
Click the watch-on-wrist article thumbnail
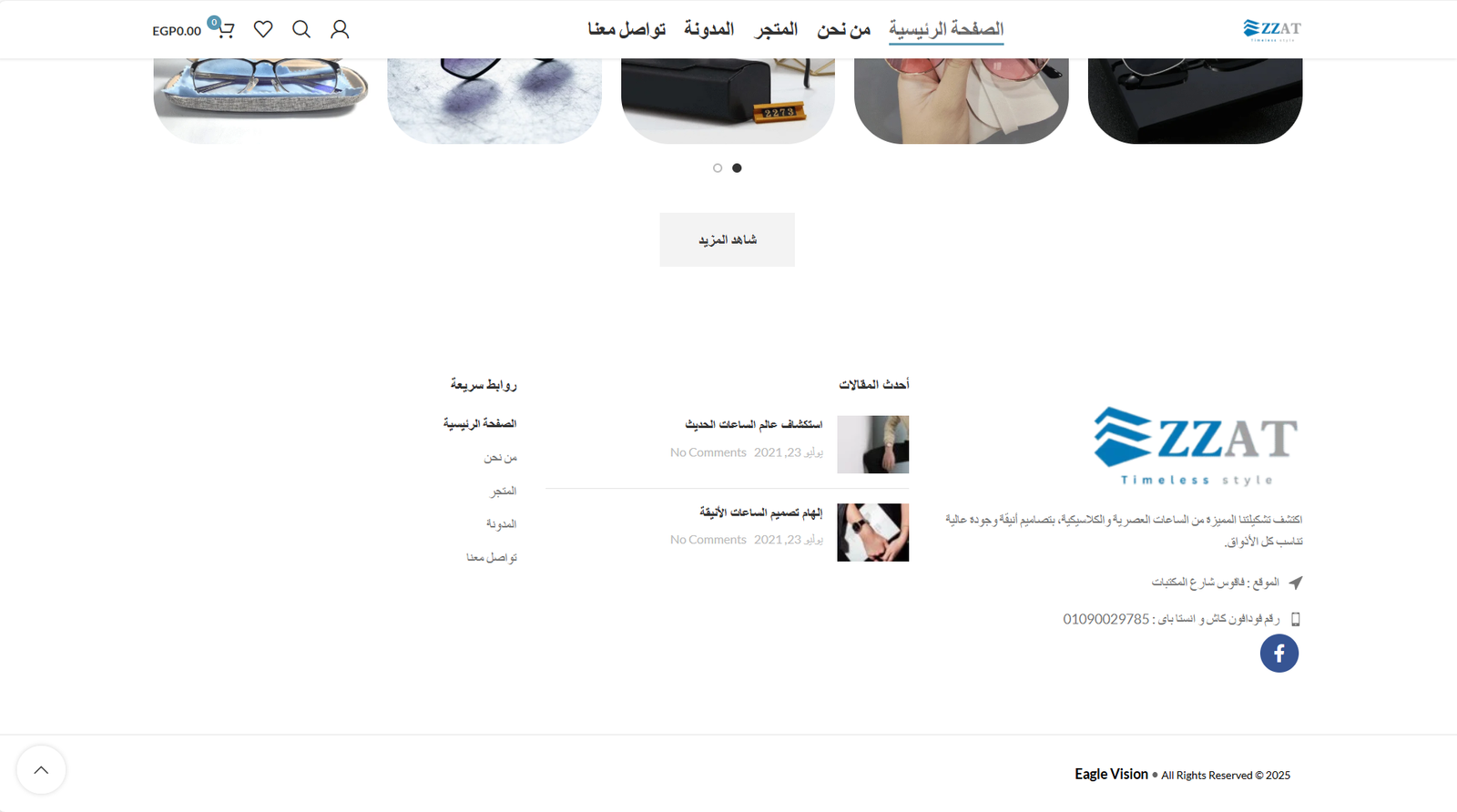(x=873, y=533)
